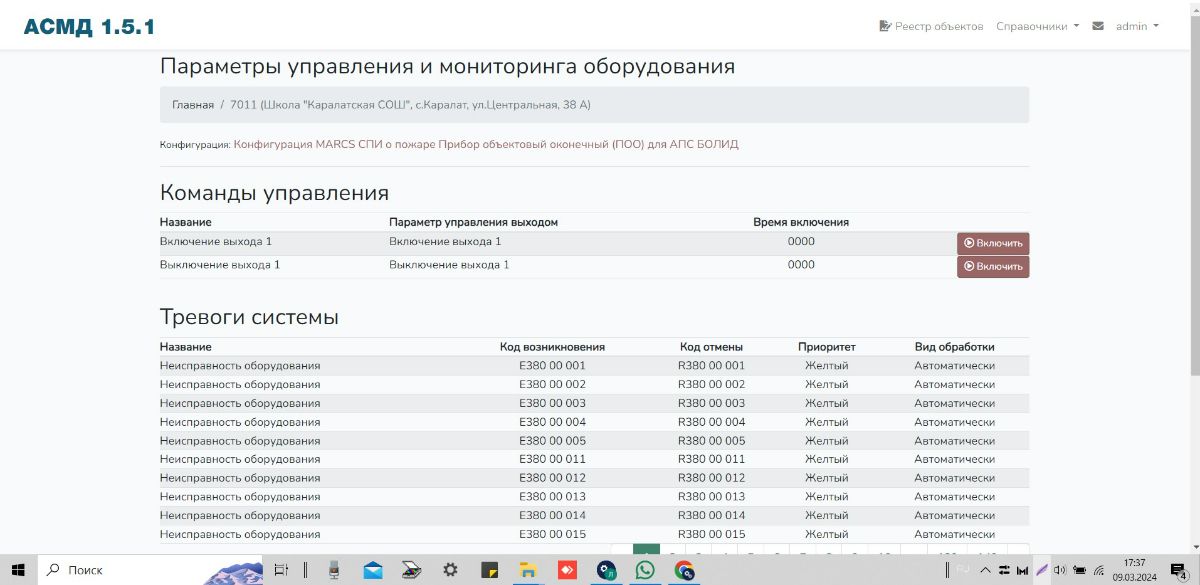1200x585 pixels.
Task: Open WhatsApp from the taskbar
Action: coord(645,570)
